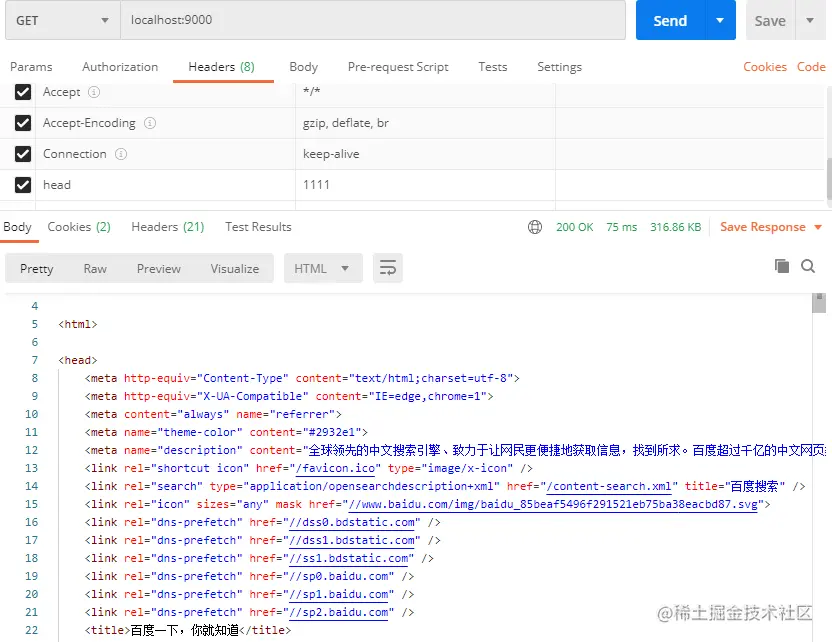Uncheck the Connection header checkbox
The image size is (832, 642).
(x=23, y=154)
